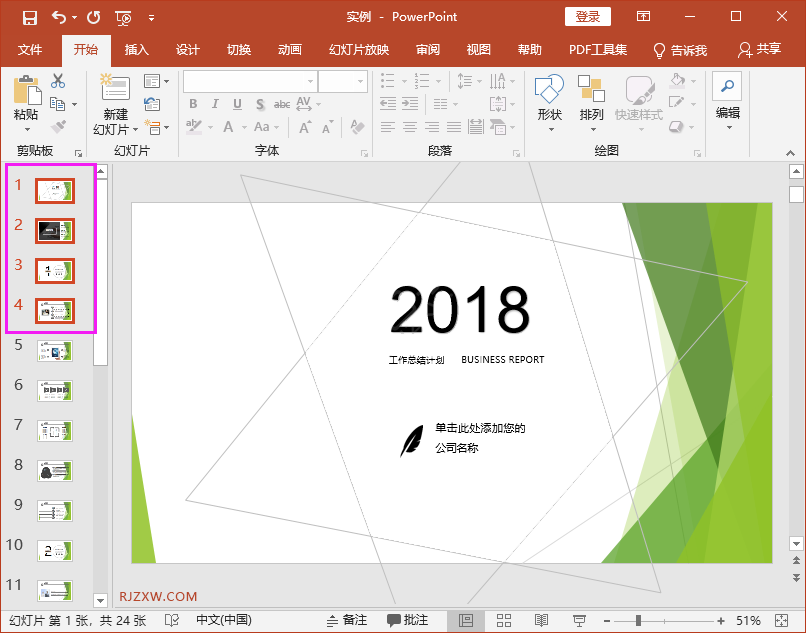Click the fit slide to window icon

(781, 620)
